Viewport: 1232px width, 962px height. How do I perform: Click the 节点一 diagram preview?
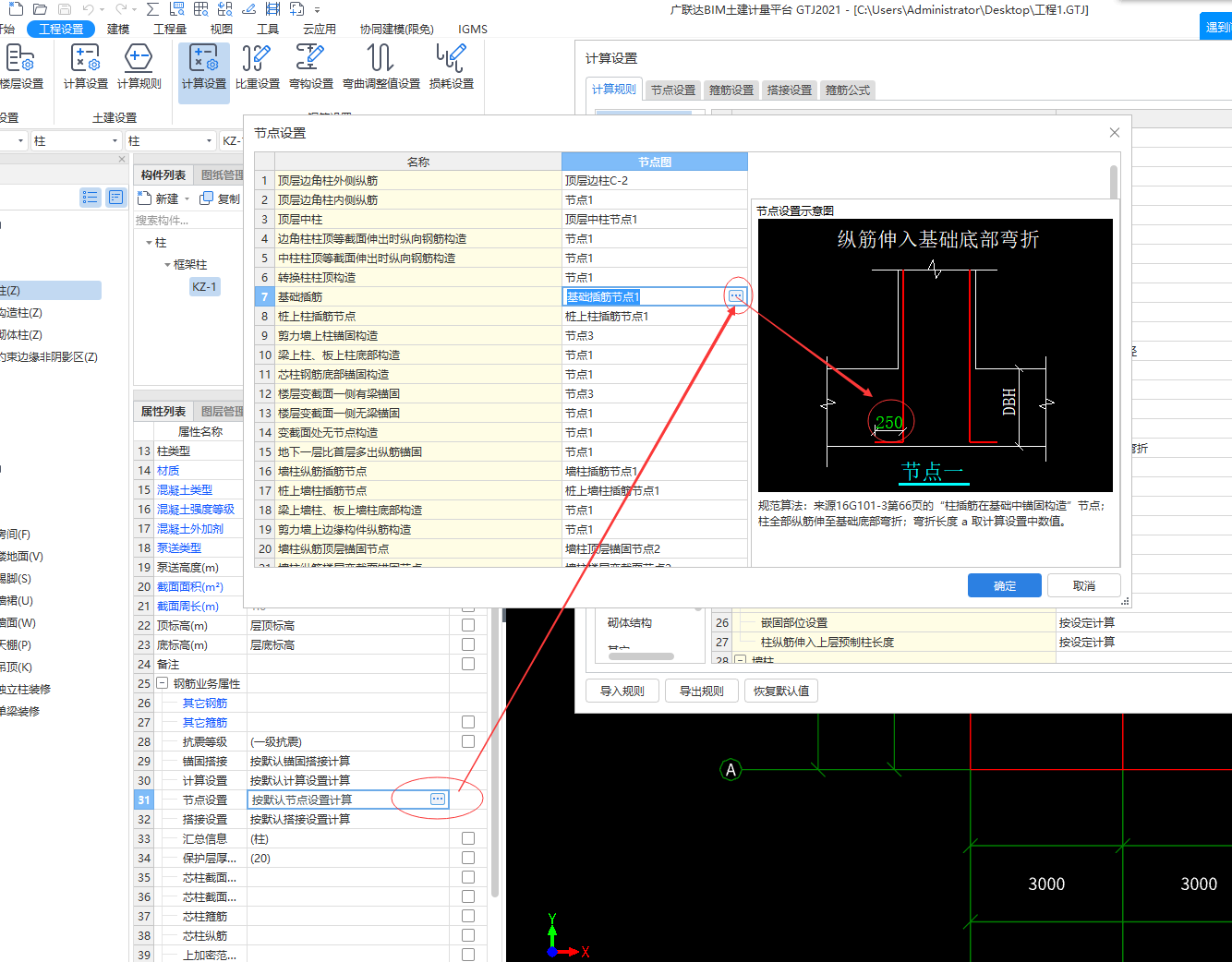coord(935,355)
